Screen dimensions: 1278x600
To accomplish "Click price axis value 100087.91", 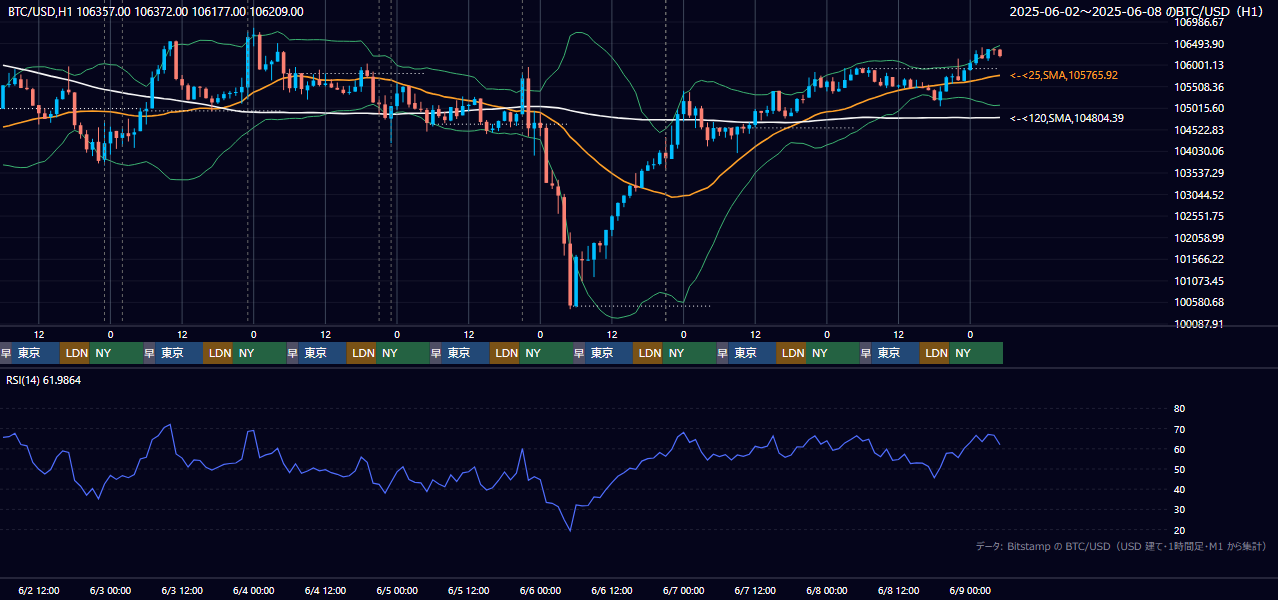I will pos(1199,324).
